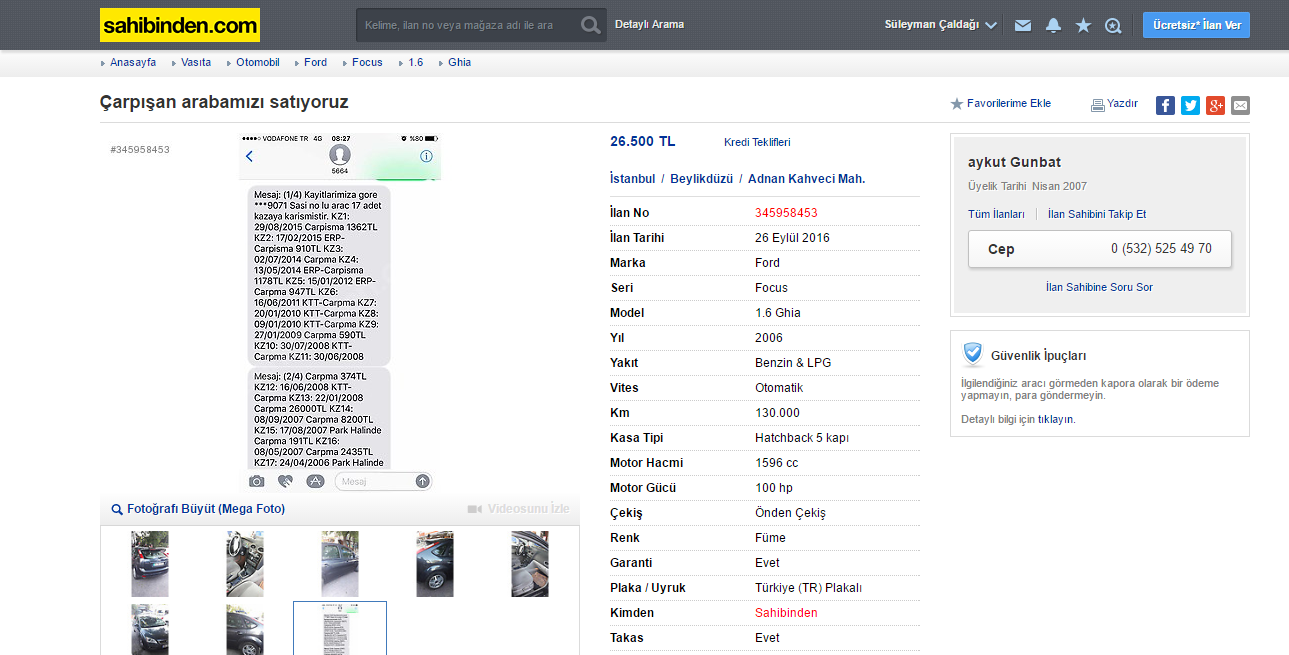
Task: Select the second thumbnail in second row
Action: coord(245,630)
